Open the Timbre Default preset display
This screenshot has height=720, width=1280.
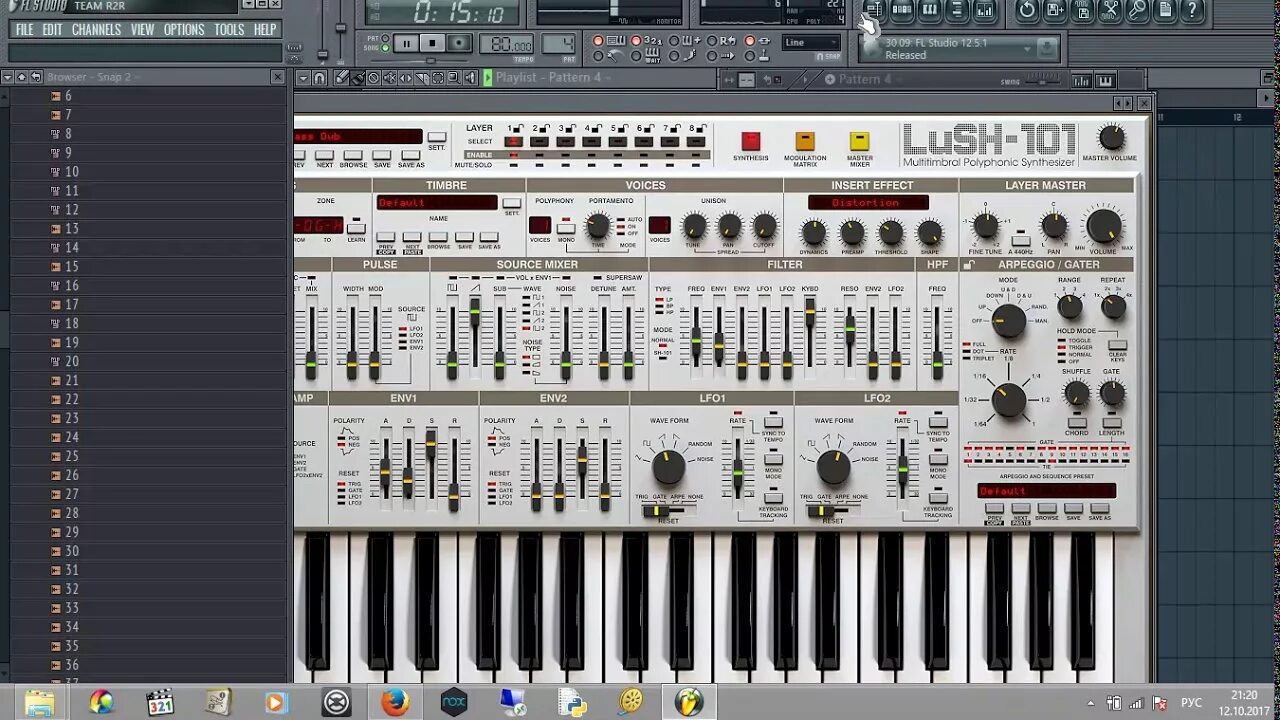click(x=437, y=203)
